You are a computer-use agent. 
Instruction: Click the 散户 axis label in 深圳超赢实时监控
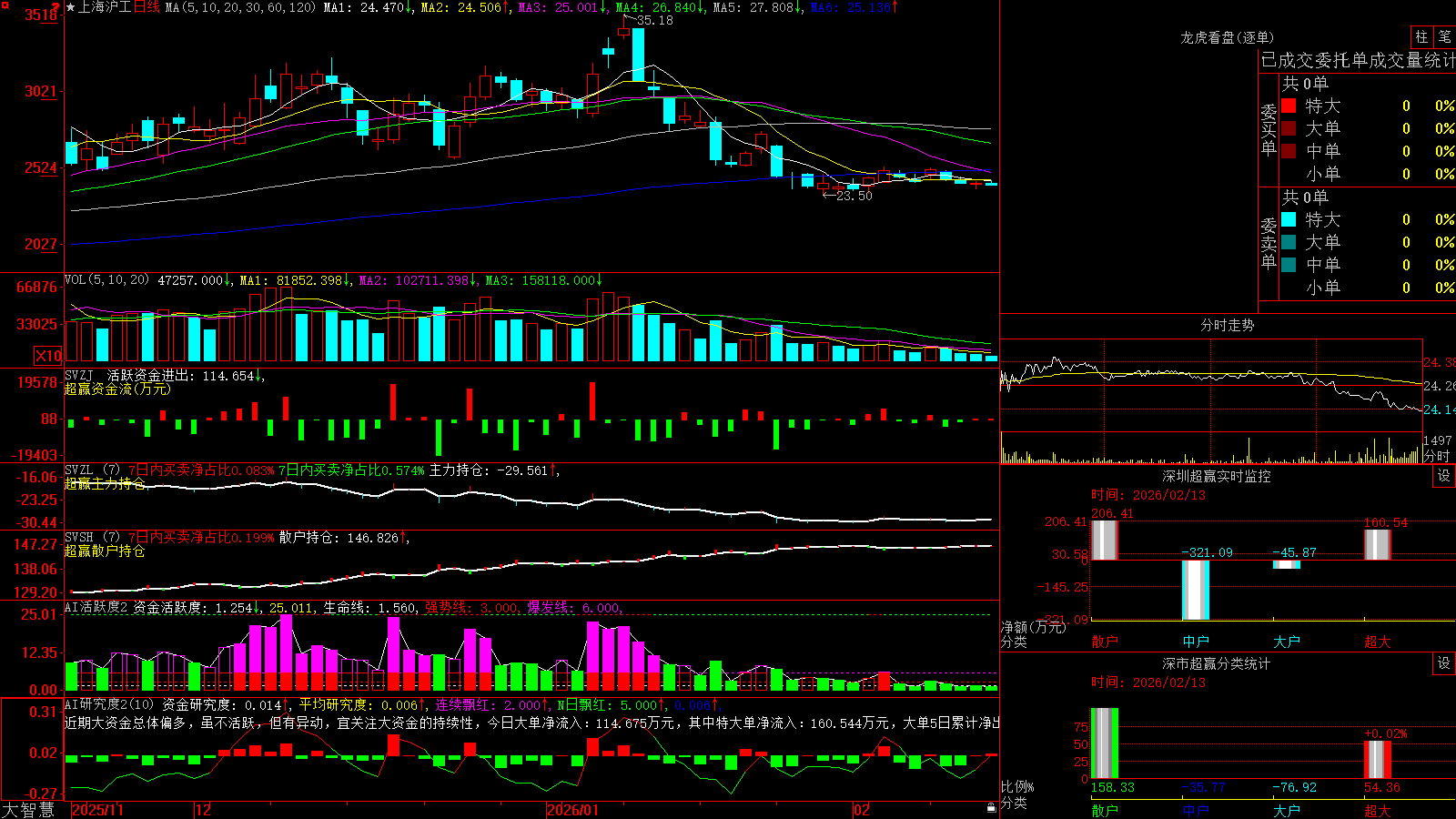(x=1104, y=642)
